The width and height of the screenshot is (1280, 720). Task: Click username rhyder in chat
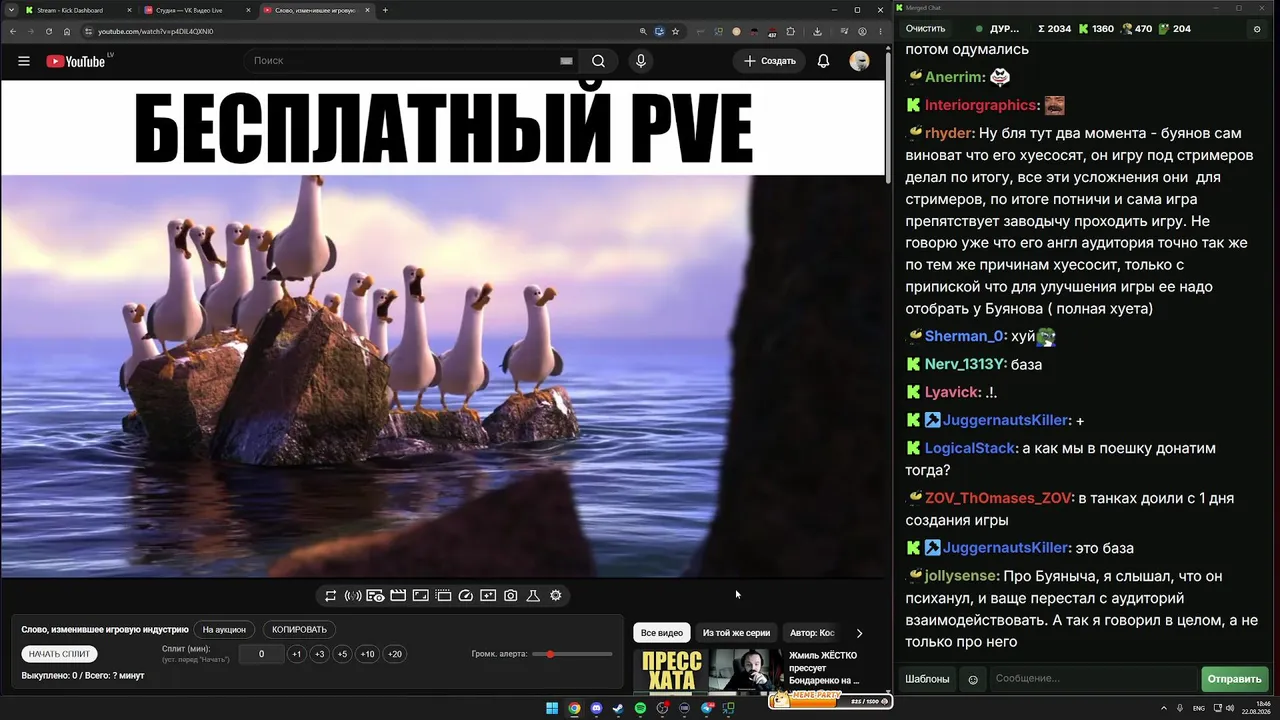[x=948, y=133]
